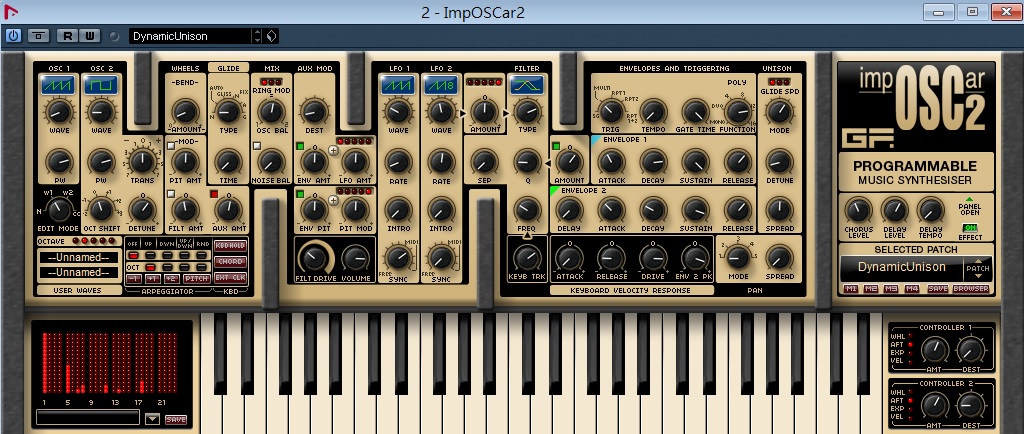Click the LFO 2 waveform display
The width and height of the screenshot is (1024, 434).
pos(440,85)
